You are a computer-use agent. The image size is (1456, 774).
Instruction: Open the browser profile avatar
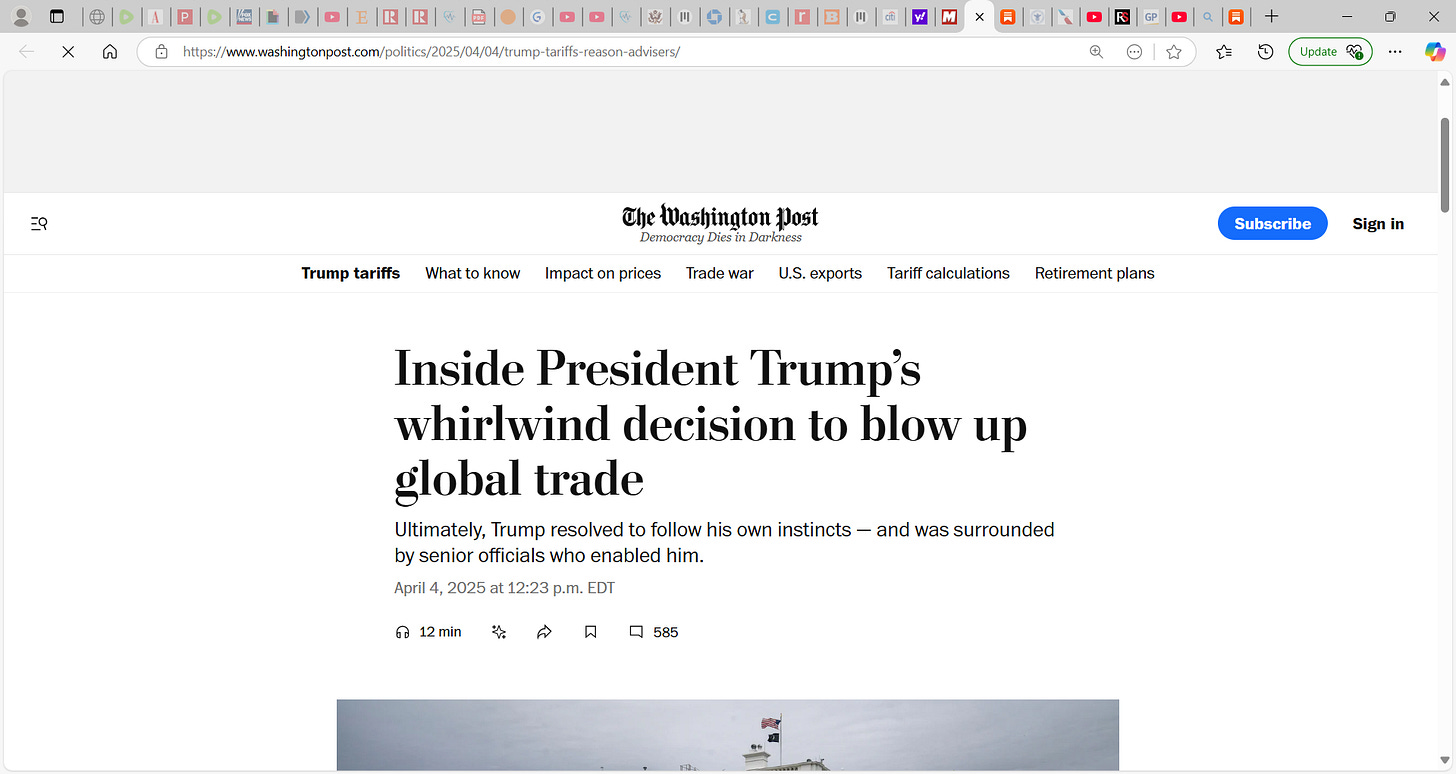point(19,17)
